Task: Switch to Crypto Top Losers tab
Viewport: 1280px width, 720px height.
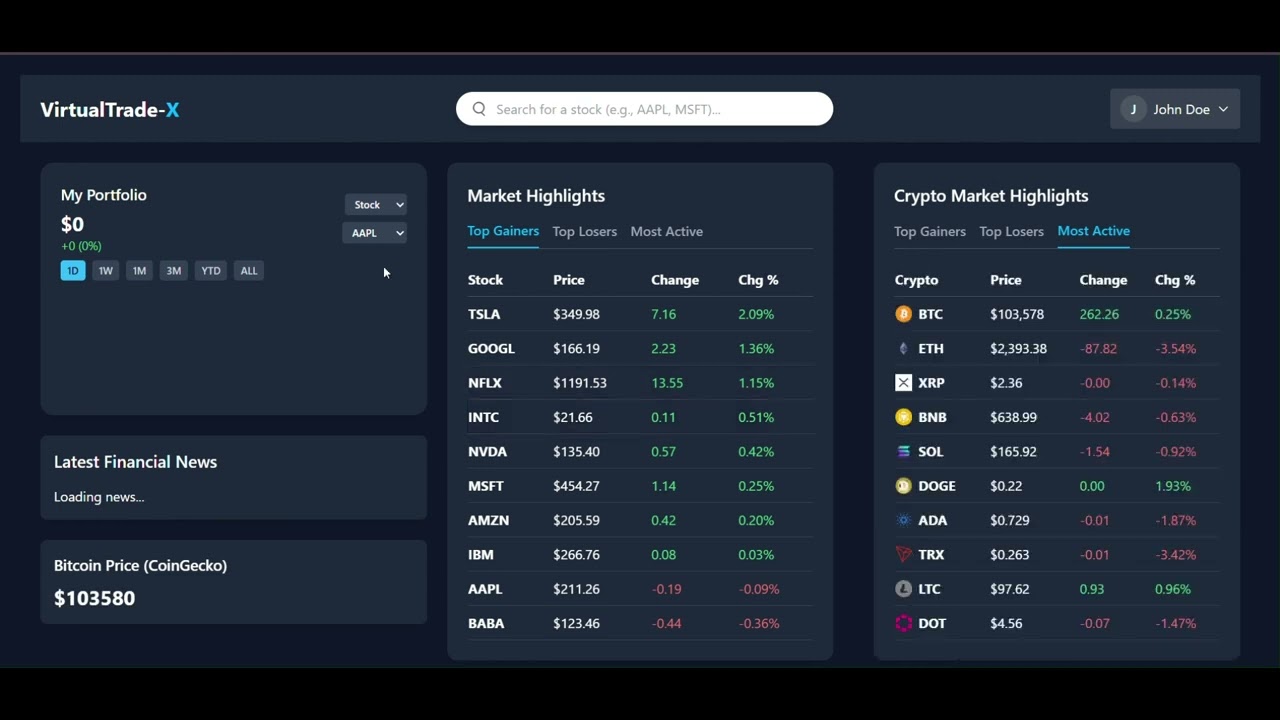Action: [1012, 232]
